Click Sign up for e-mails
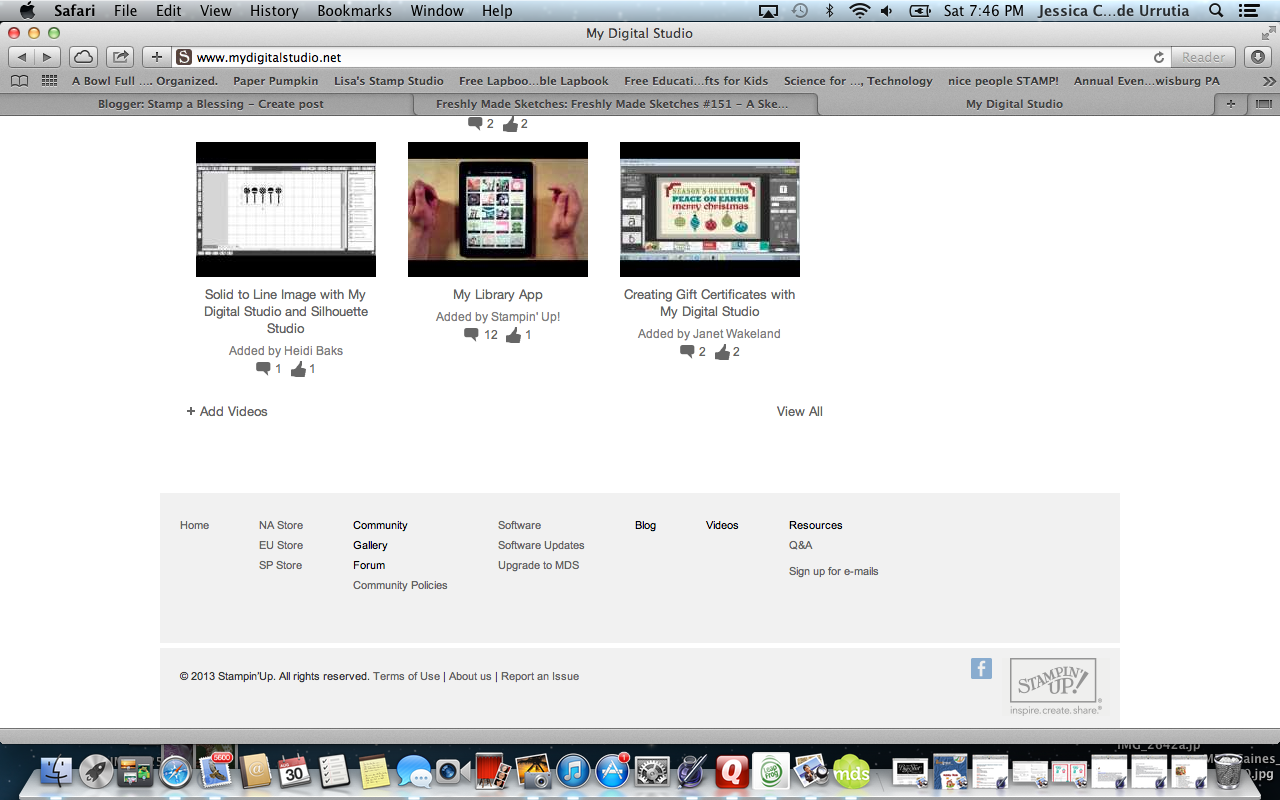1280x800 pixels. pos(834,571)
